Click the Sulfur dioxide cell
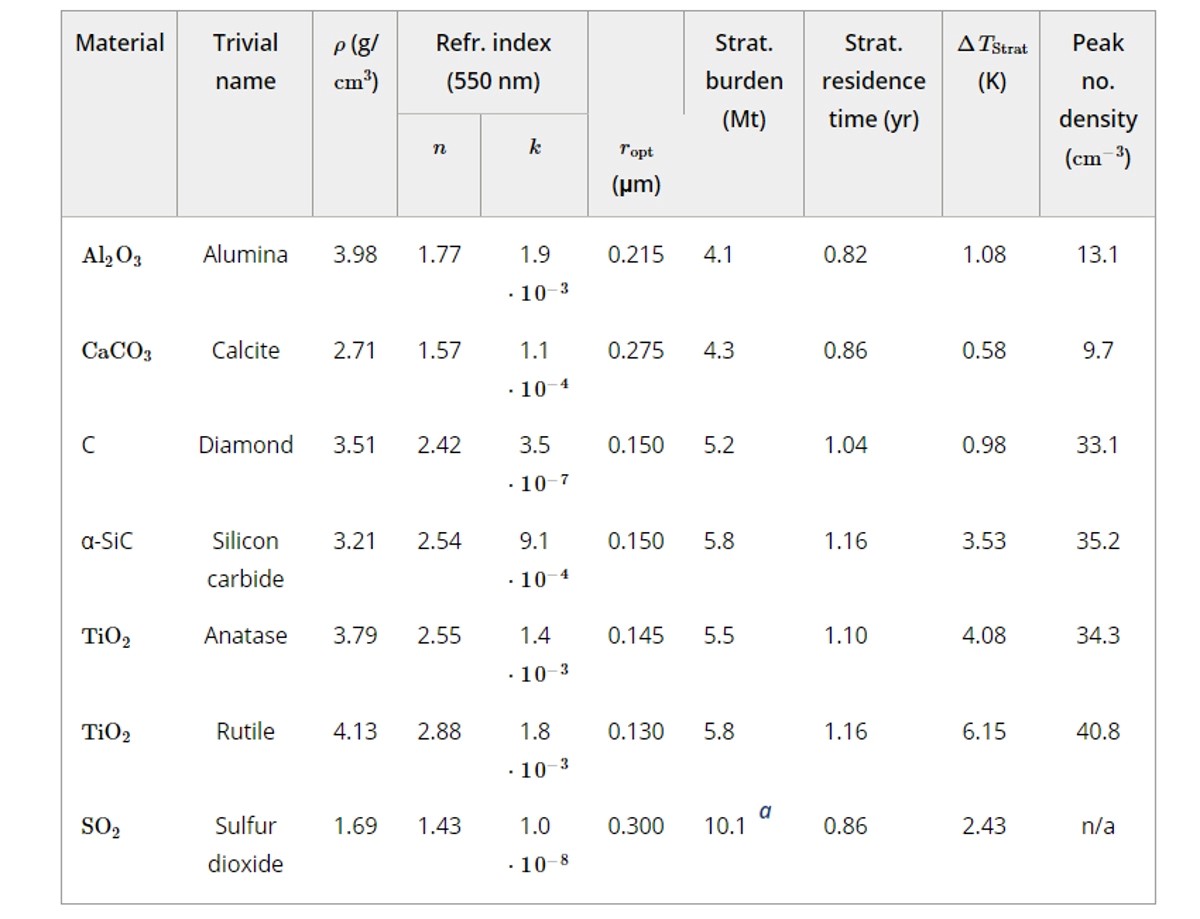The height and width of the screenshot is (919, 1200). click(245, 845)
